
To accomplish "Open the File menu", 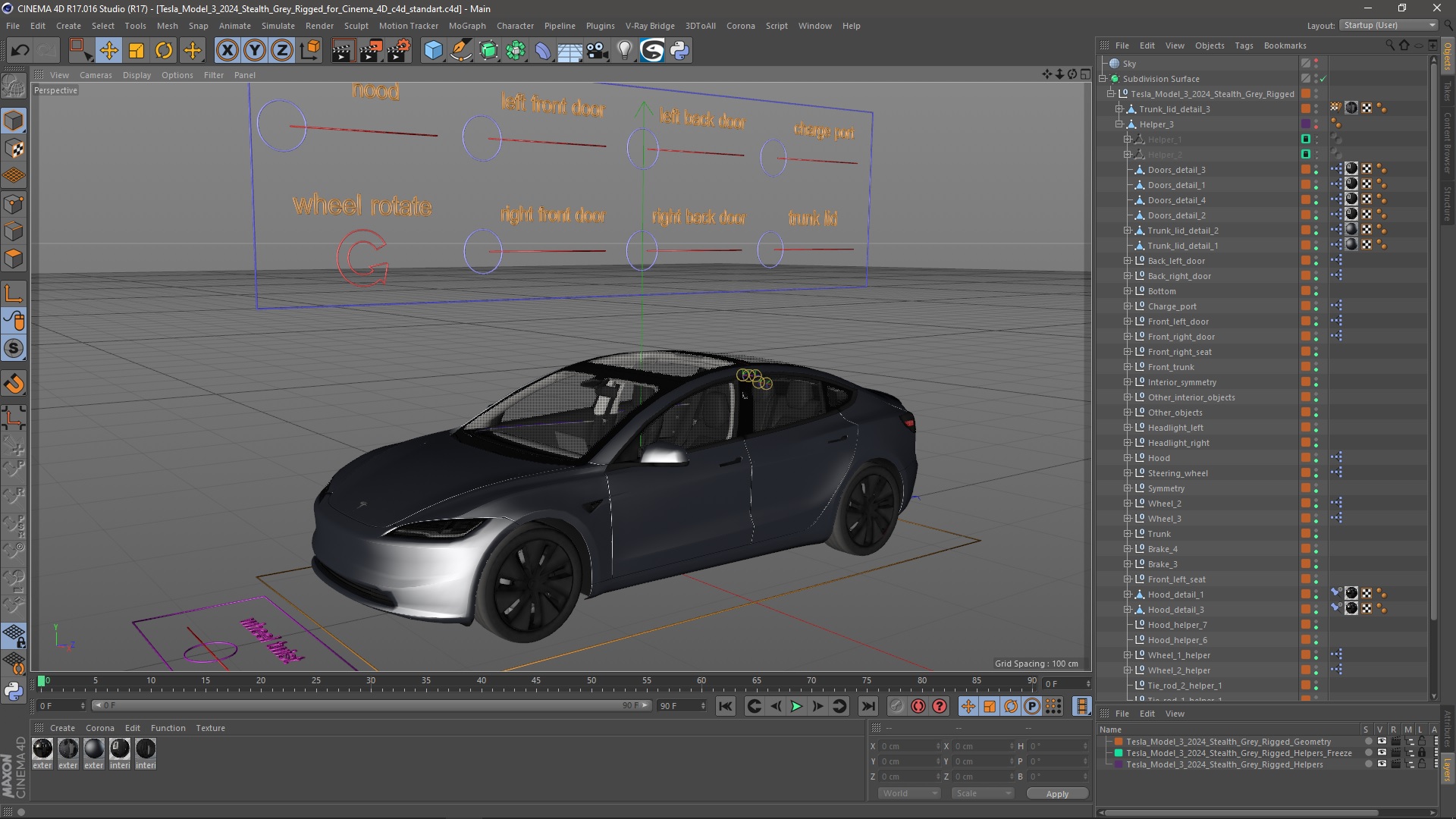I will (13, 26).
